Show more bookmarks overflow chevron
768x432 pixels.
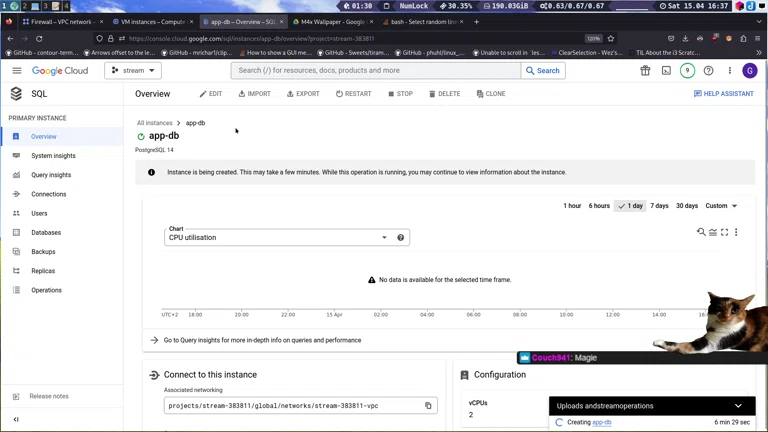(x=759, y=52)
